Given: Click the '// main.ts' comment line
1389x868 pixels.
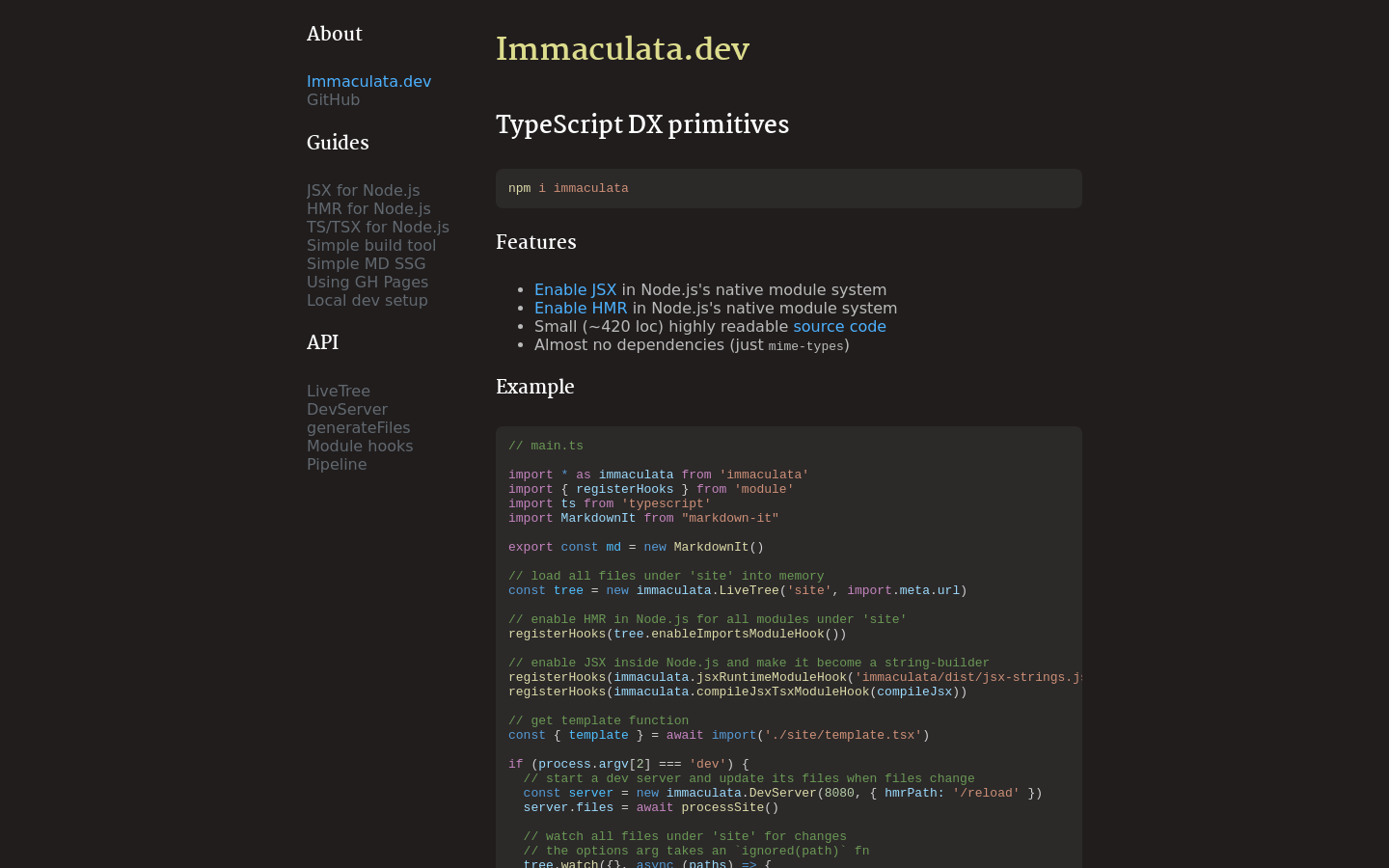Looking at the screenshot, I should pos(546,446).
